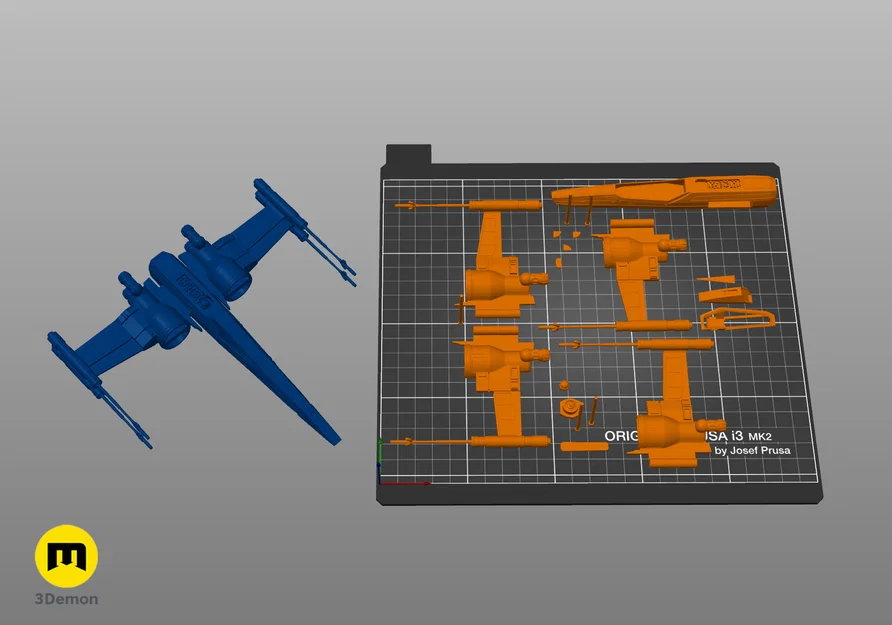
Task: Select the flat orange rectangular bar part
Action: point(584,446)
